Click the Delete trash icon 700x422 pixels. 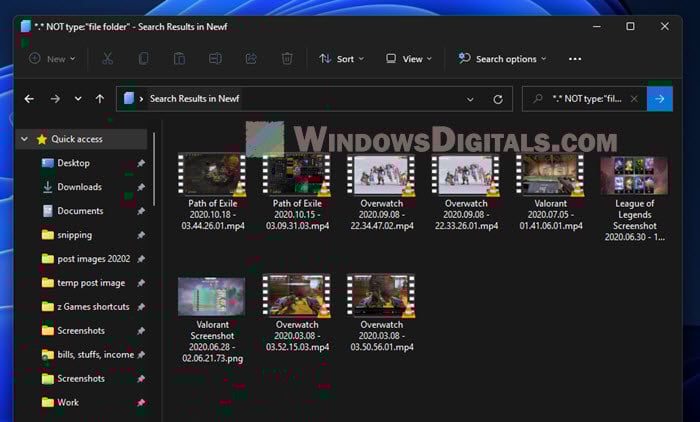point(287,58)
